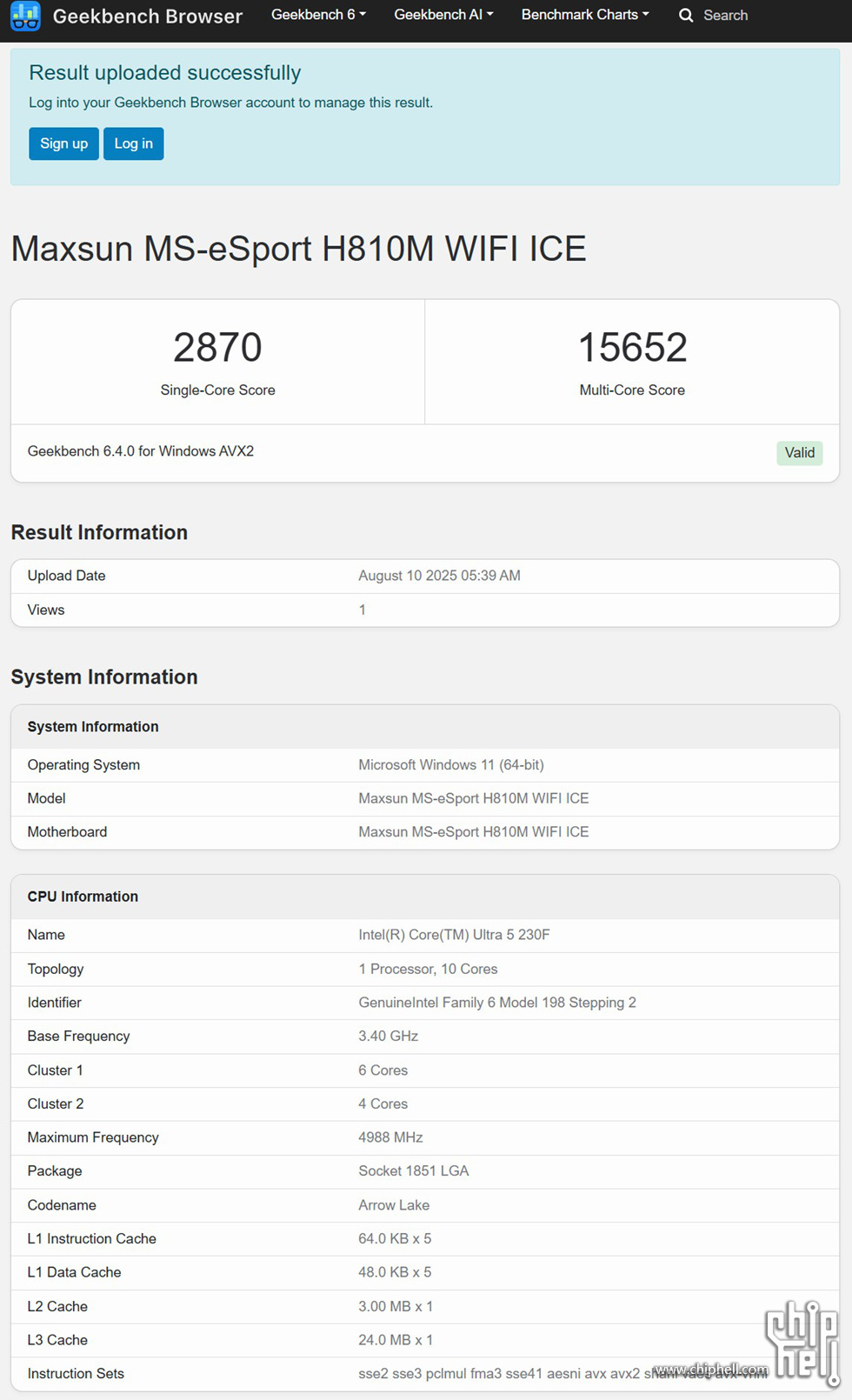The image size is (852, 1400).
Task: Select the GenuineIntel identifier value
Action: 497,1003
